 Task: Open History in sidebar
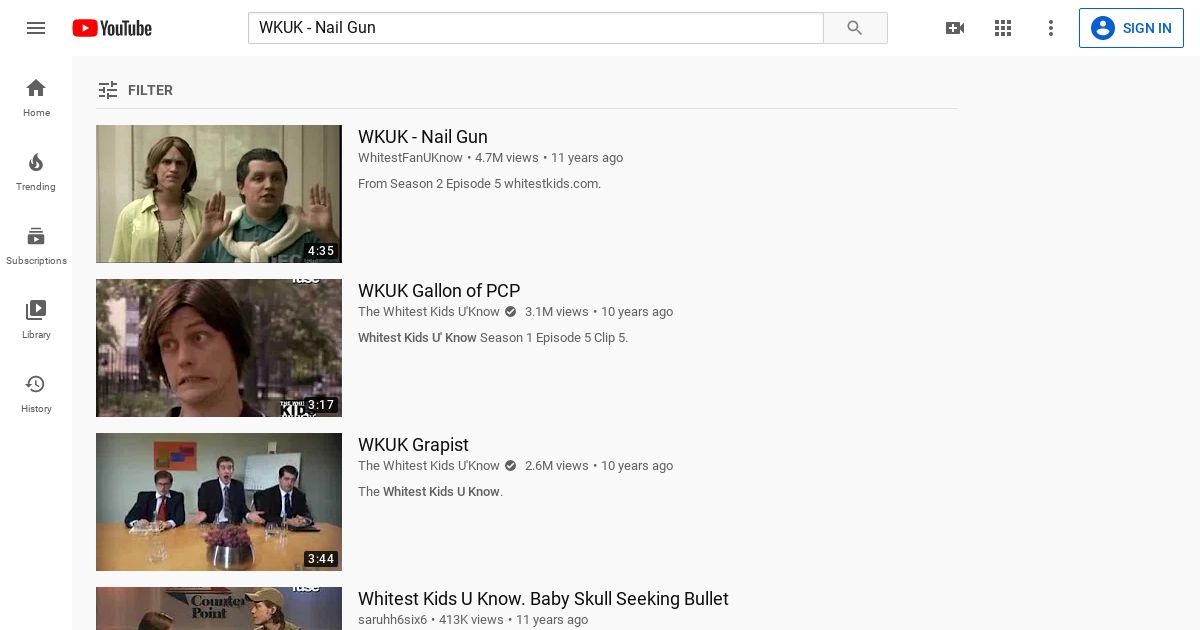click(36, 394)
